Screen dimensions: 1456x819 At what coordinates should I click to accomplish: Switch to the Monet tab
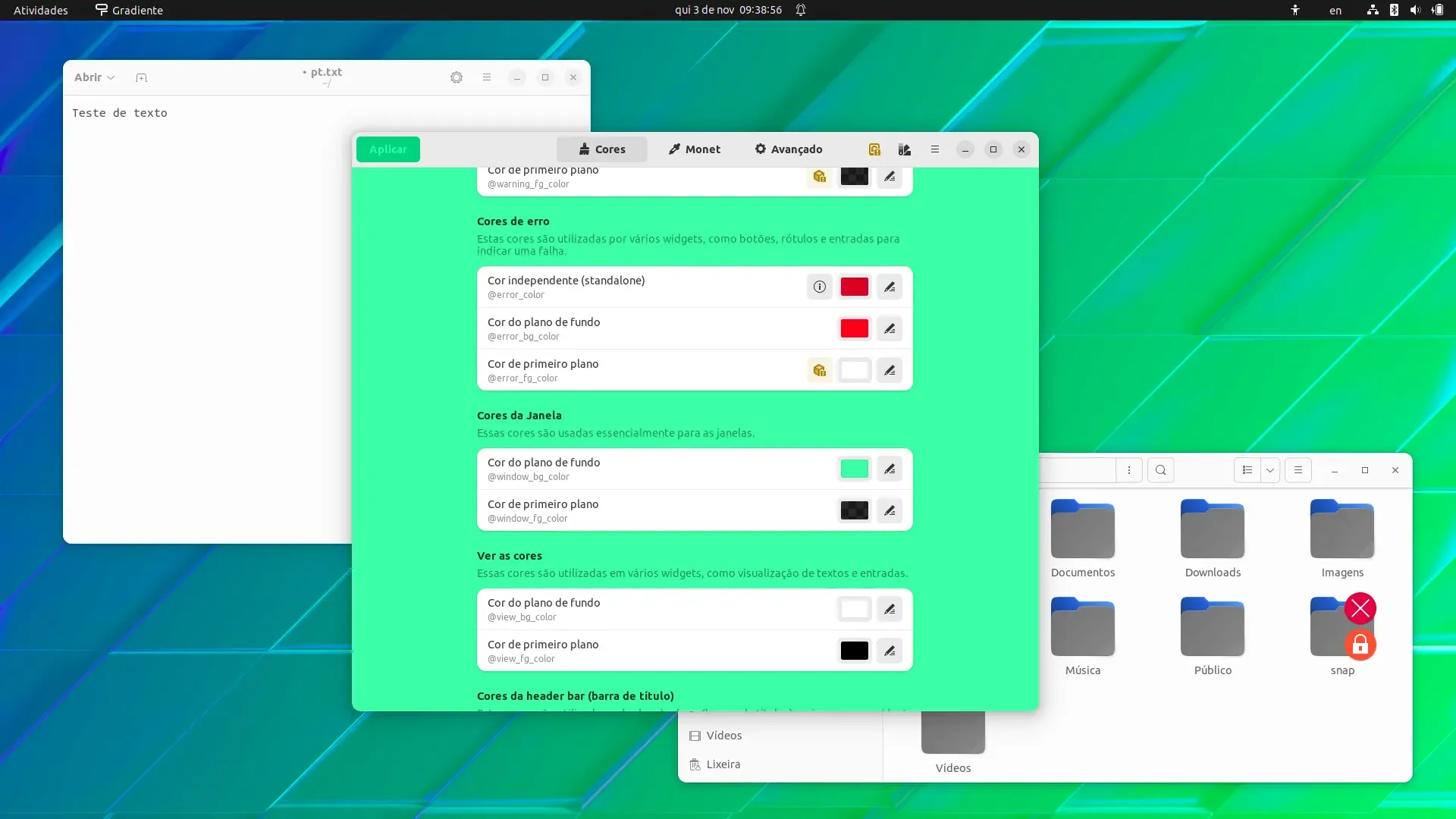coord(695,149)
